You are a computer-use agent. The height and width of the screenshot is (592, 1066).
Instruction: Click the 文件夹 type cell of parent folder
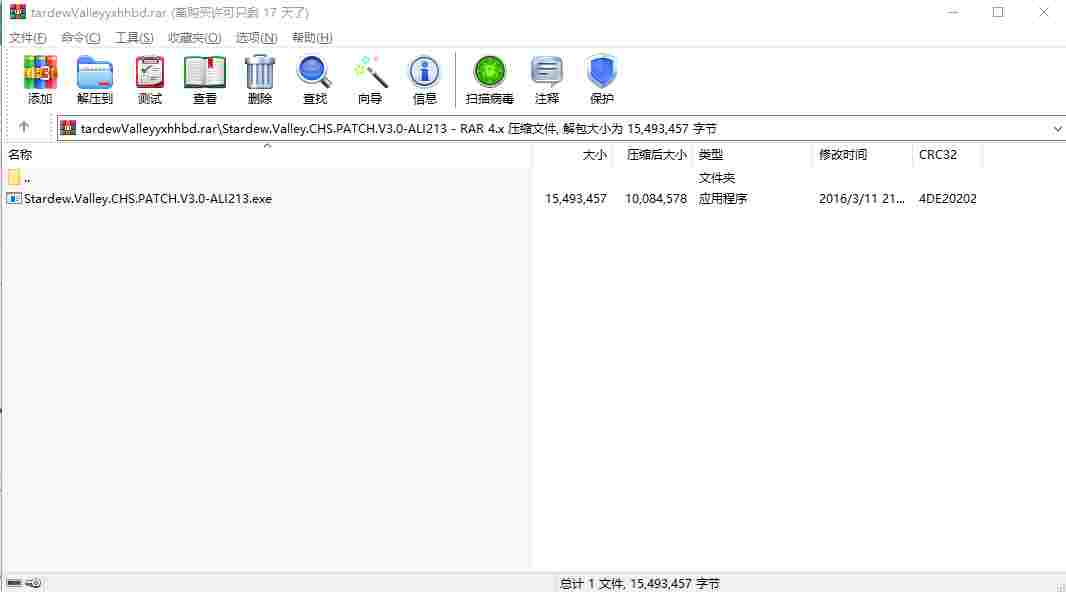click(x=717, y=178)
